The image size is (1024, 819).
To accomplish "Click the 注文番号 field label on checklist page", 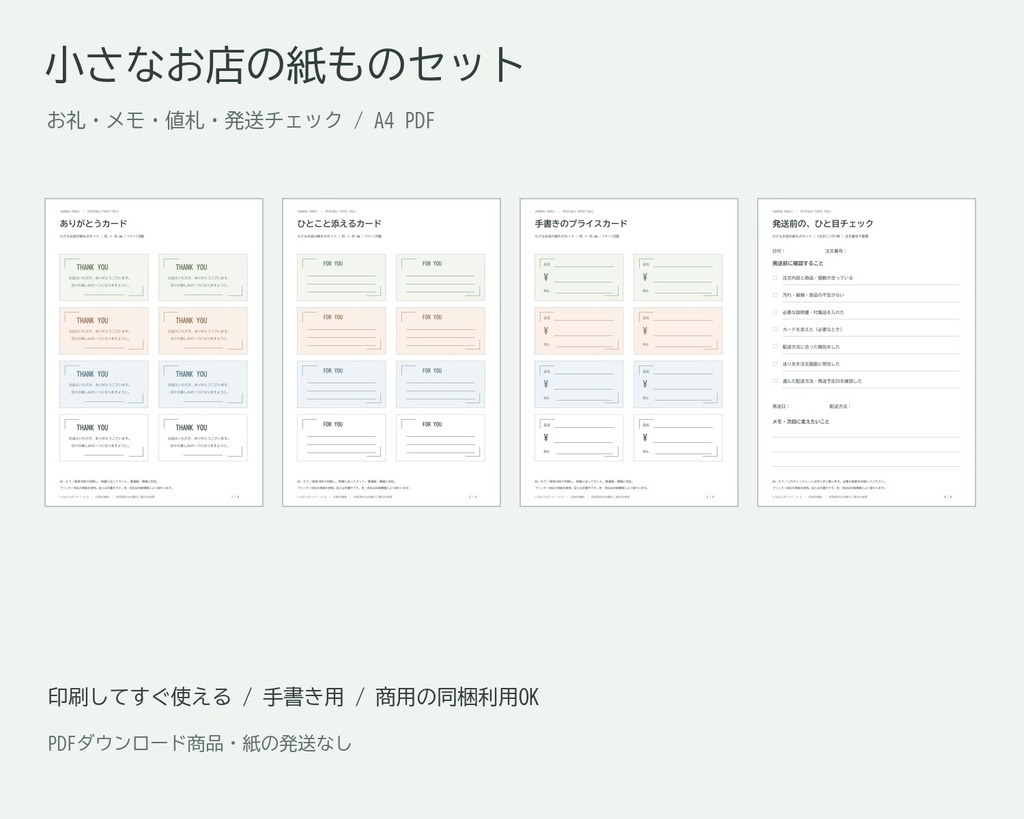I will (835, 251).
